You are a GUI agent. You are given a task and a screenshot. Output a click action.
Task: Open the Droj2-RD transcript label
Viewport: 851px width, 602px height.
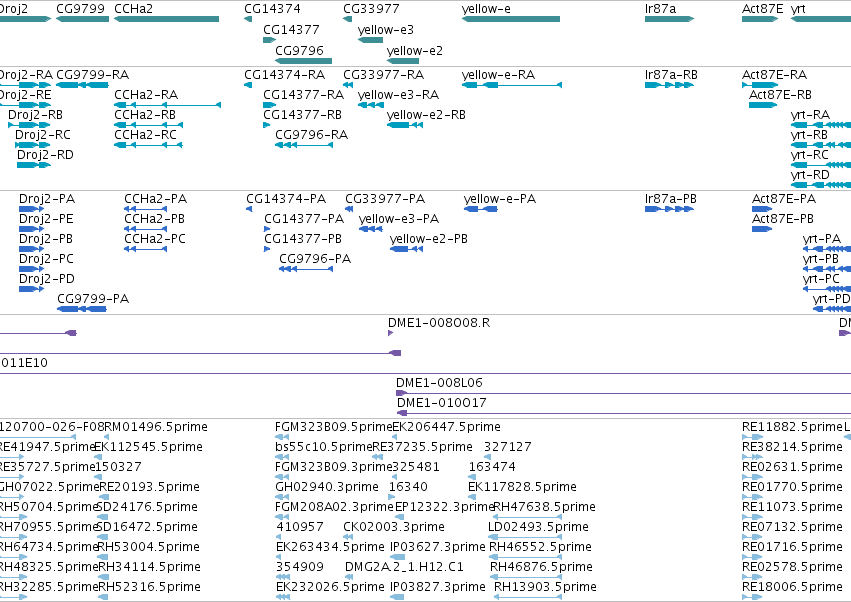(45, 155)
